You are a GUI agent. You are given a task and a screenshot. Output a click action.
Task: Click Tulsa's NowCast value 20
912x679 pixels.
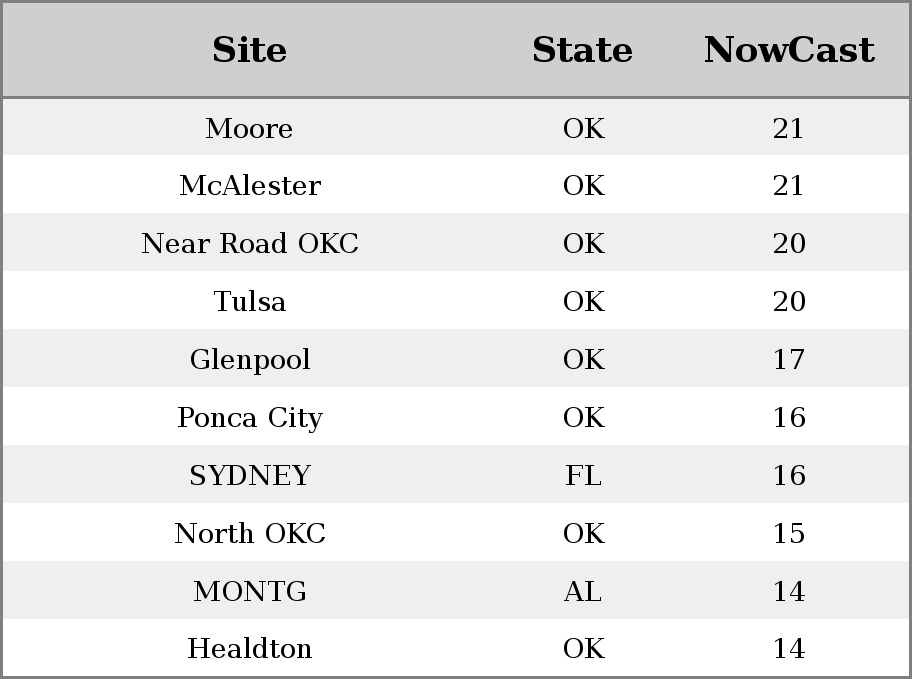789,301
